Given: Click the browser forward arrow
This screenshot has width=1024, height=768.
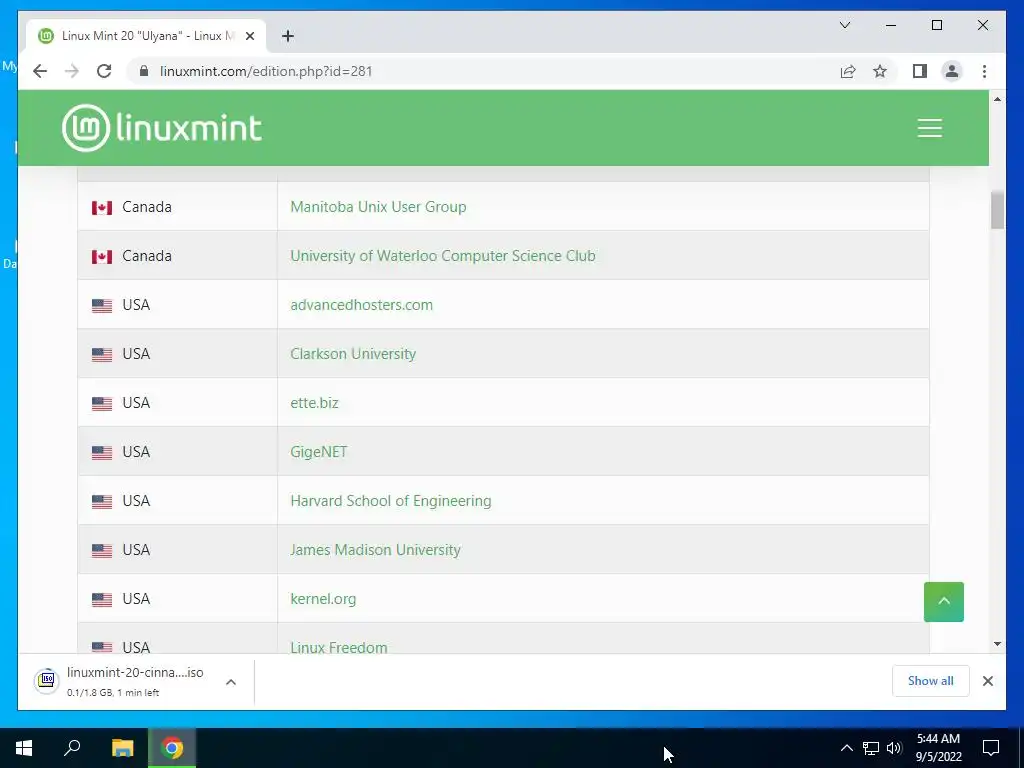Looking at the screenshot, I should [72, 71].
